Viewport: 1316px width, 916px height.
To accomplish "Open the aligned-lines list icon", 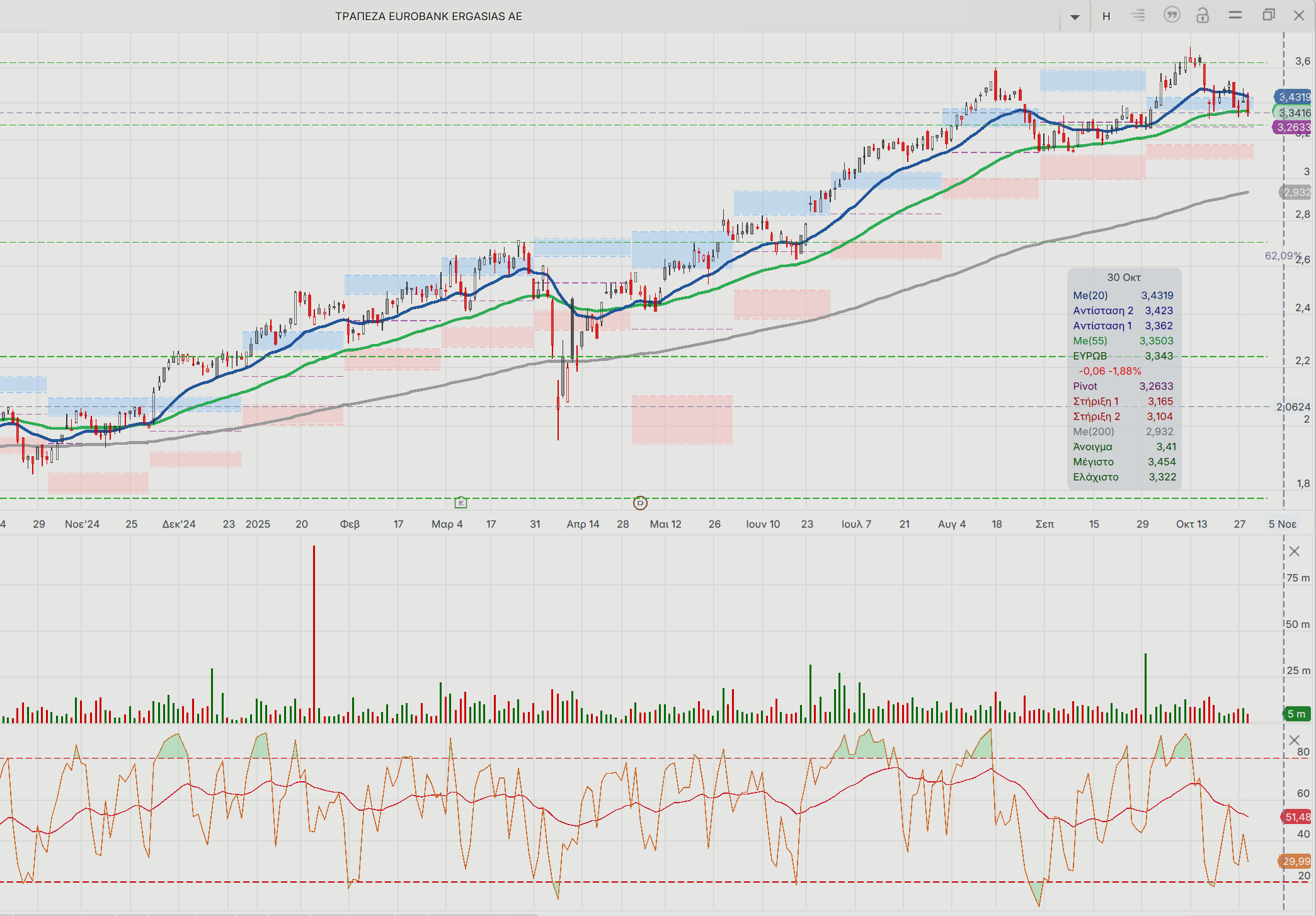I will [1138, 15].
